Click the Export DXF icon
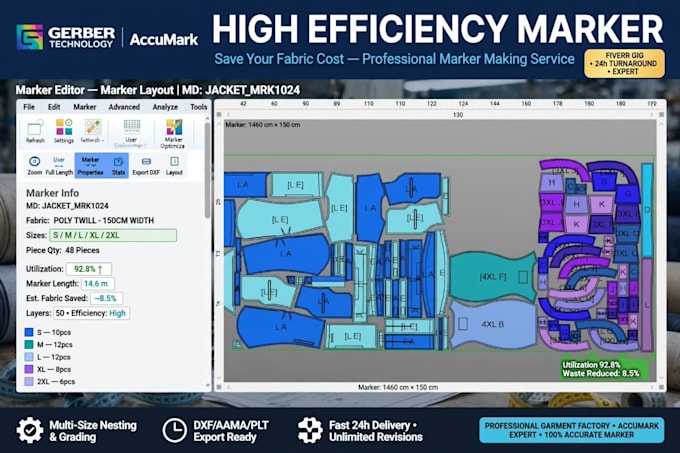This screenshot has width=680, height=453. pos(146,165)
